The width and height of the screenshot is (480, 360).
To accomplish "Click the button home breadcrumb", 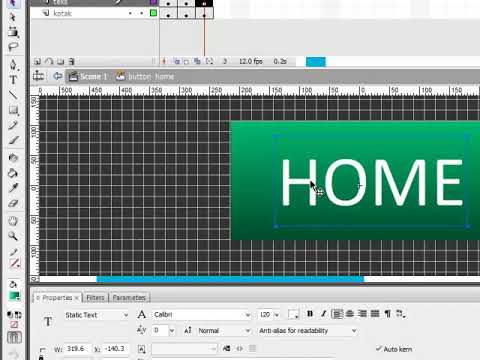I will 145,76.
